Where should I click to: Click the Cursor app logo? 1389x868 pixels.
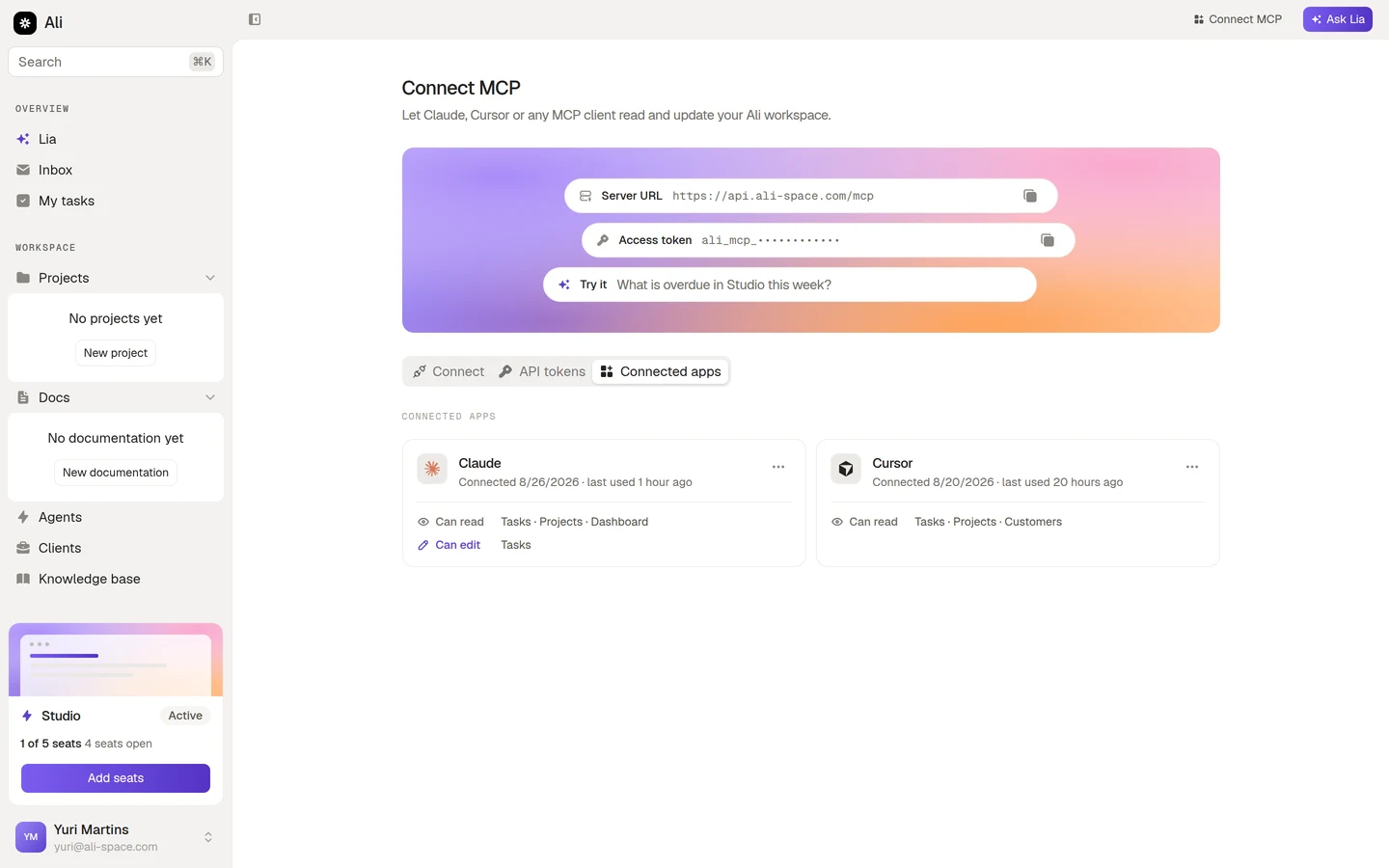coord(846,469)
